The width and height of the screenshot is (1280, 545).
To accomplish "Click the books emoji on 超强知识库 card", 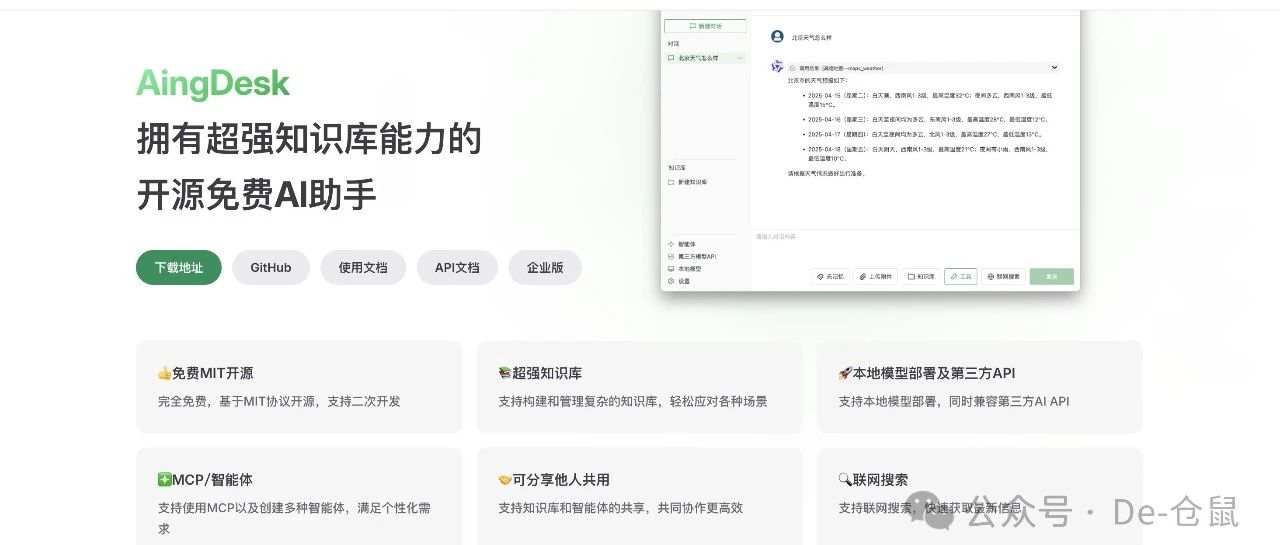I will pos(505,373).
